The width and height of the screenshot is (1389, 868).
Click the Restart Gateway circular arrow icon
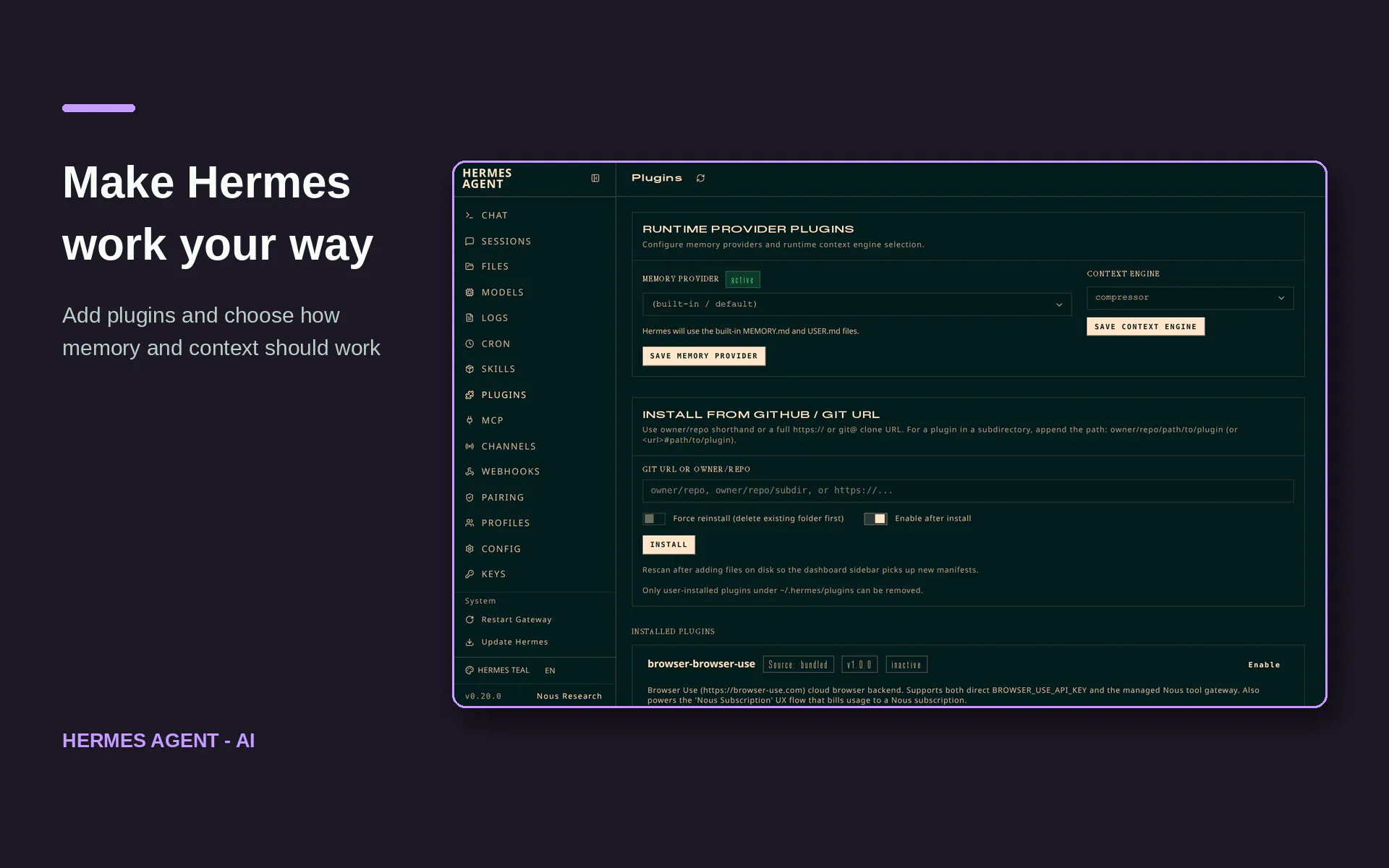(x=470, y=620)
